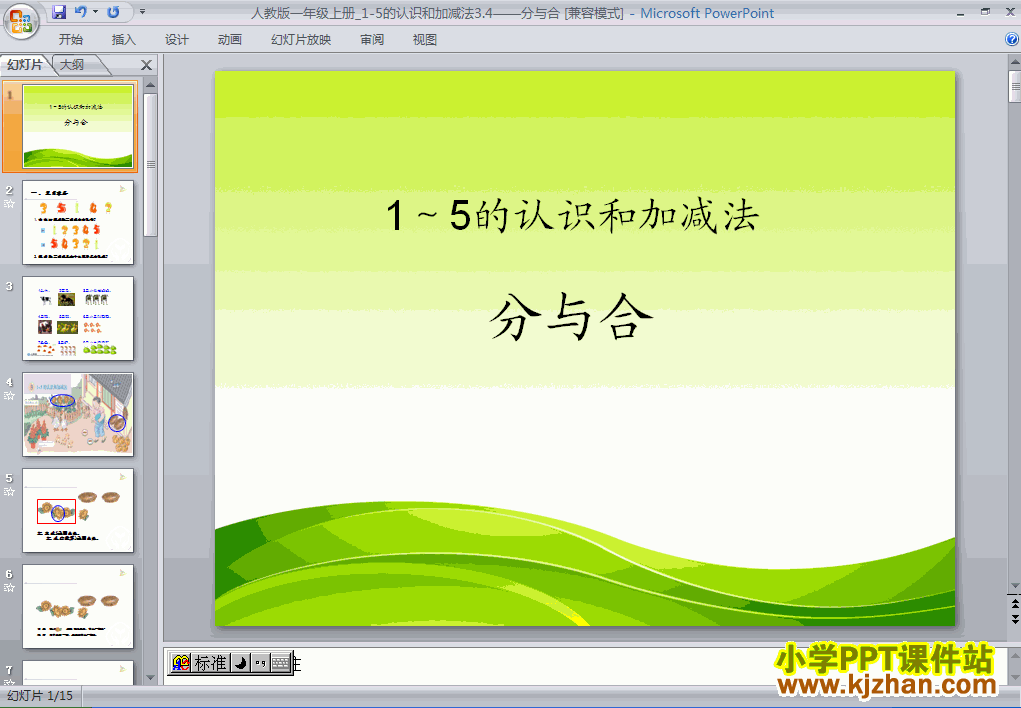Screen dimensions: 1021x708
Task: Open the 视图 ribbon tab
Action: point(425,40)
